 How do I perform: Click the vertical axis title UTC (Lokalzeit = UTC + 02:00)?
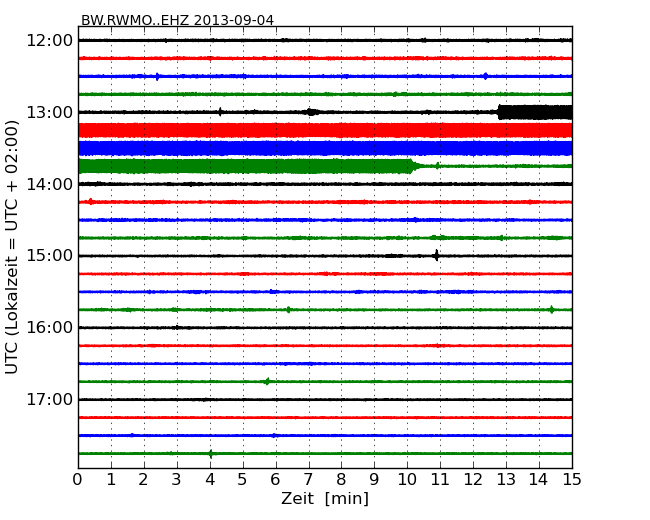(x=12, y=247)
